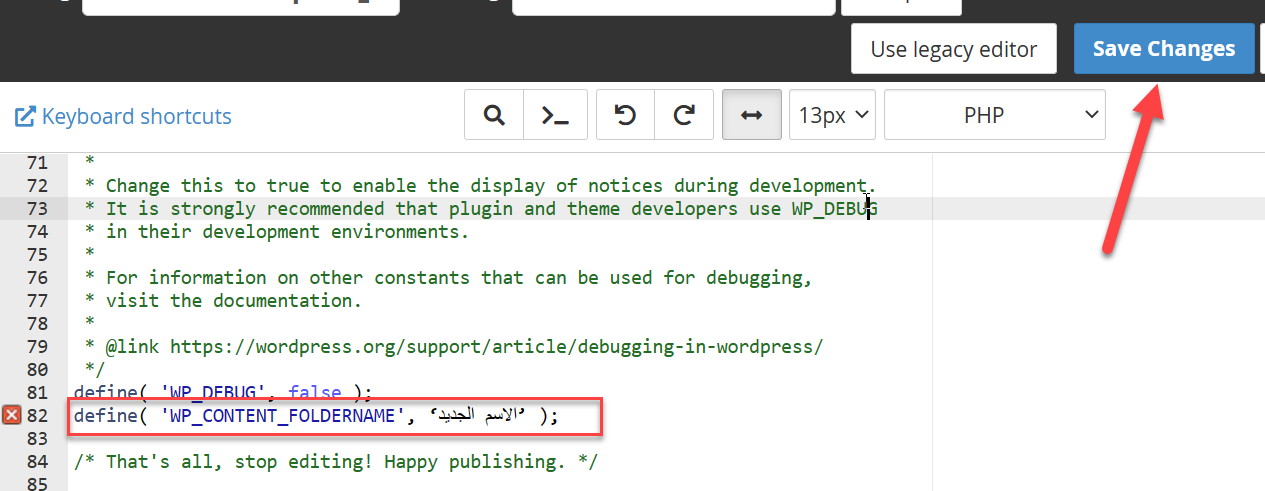This screenshot has width=1265, height=491.
Task: Undo the last edit
Action: [x=625, y=116]
